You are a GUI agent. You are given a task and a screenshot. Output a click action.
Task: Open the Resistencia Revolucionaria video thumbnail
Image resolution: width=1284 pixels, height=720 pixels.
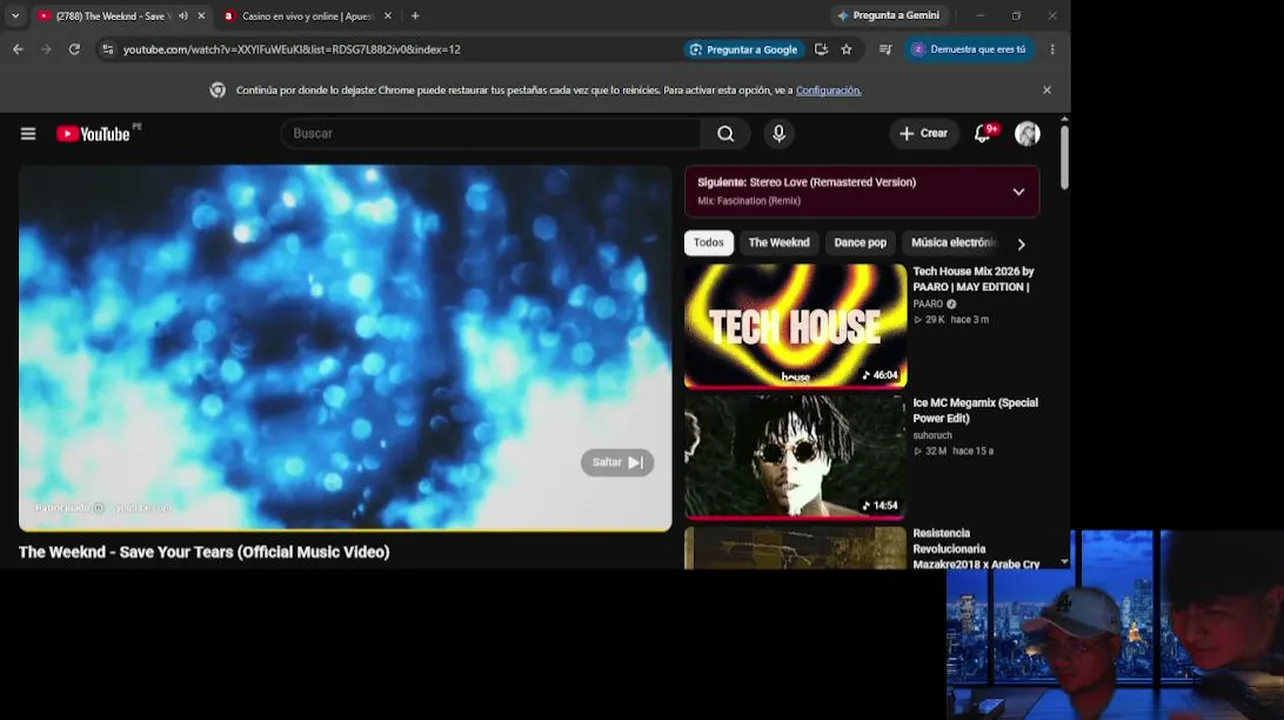pos(795,548)
